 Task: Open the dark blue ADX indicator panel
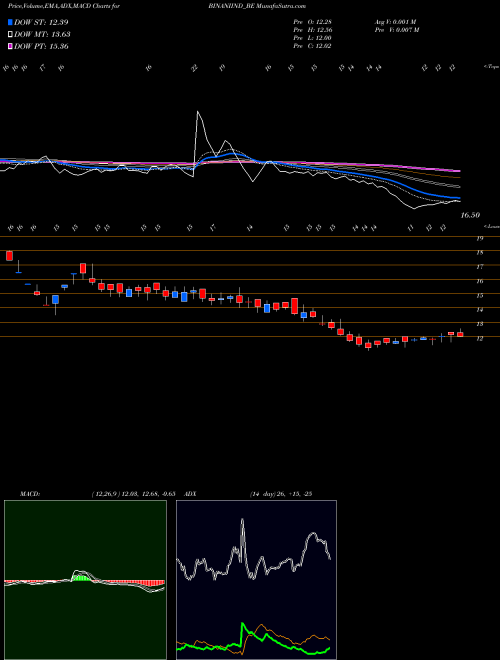pyautogui.click(x=256, y=580)
